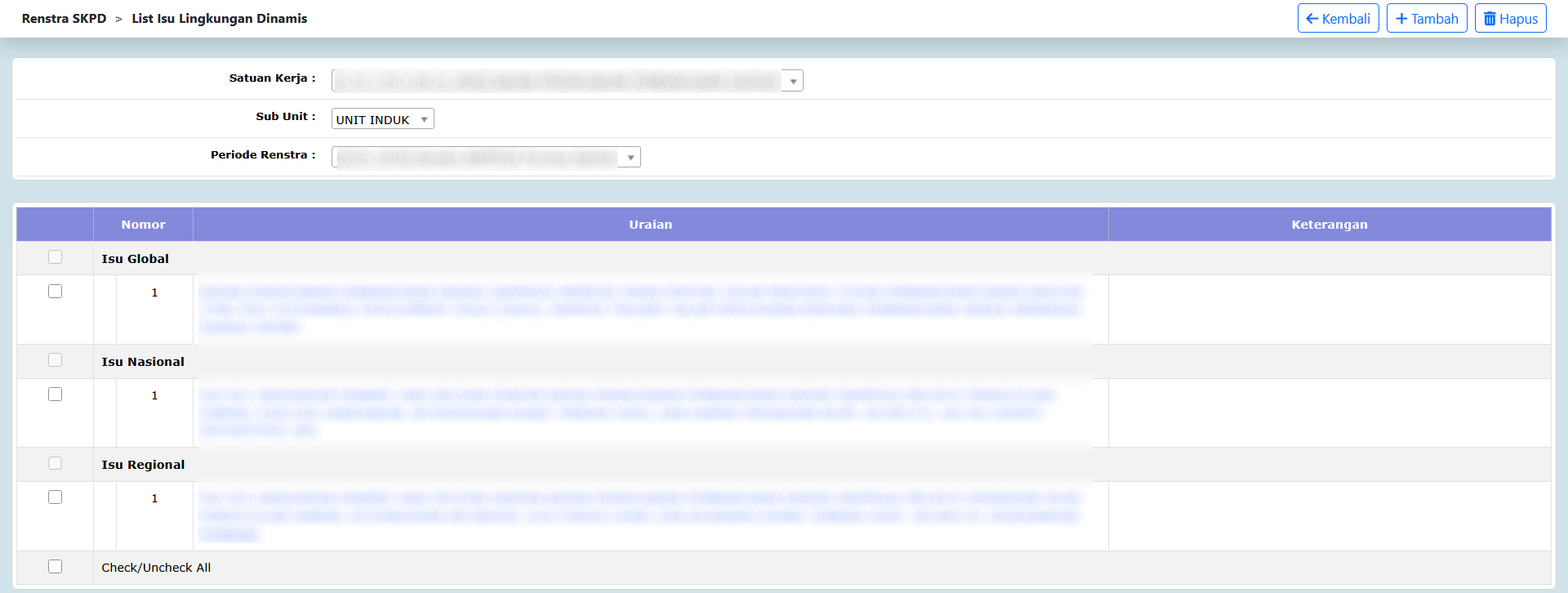Click the Tambah plus button
The image size is (1568, 593).
coord(1427,19)
